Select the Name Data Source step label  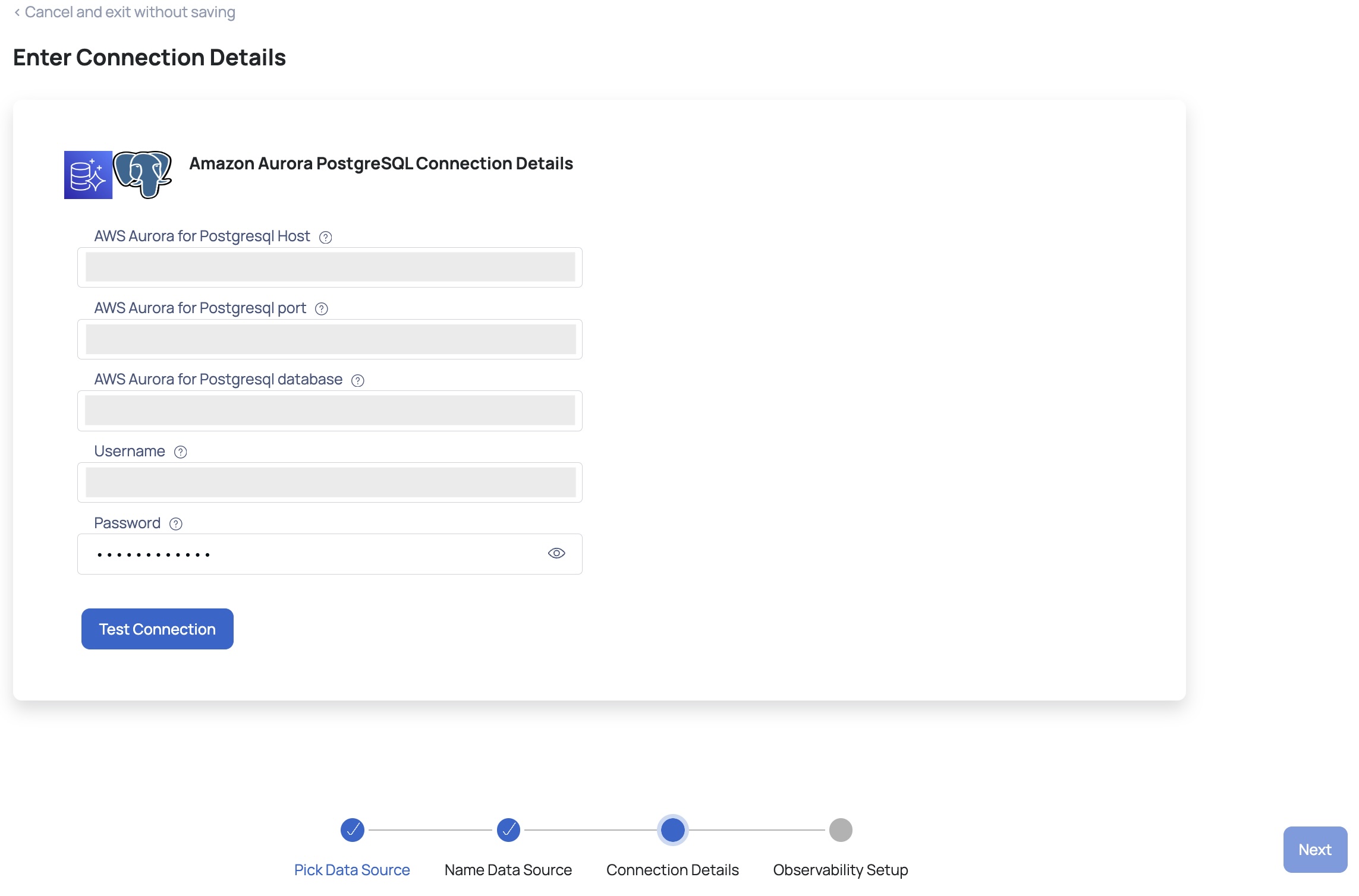point(508,870)
